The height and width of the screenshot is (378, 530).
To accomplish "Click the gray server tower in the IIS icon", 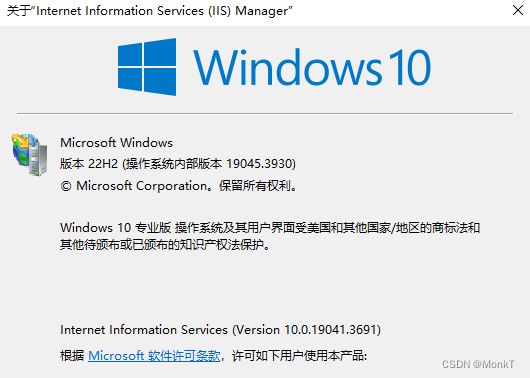I will tap(38, 158).
